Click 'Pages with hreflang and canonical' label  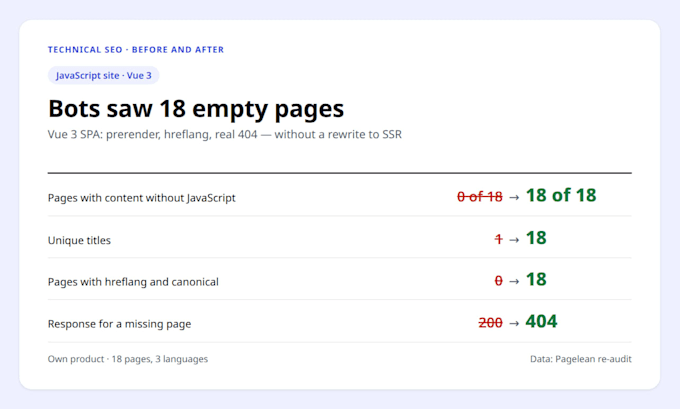pyautogui.click(x=133, y=282)
